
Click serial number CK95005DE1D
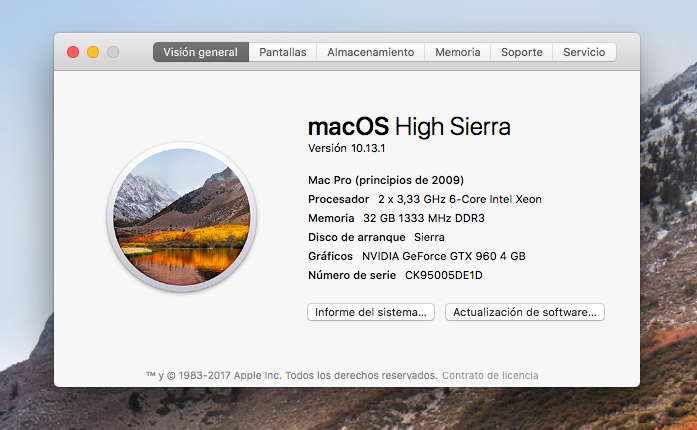pyautogui.click(x=444, y=275)
